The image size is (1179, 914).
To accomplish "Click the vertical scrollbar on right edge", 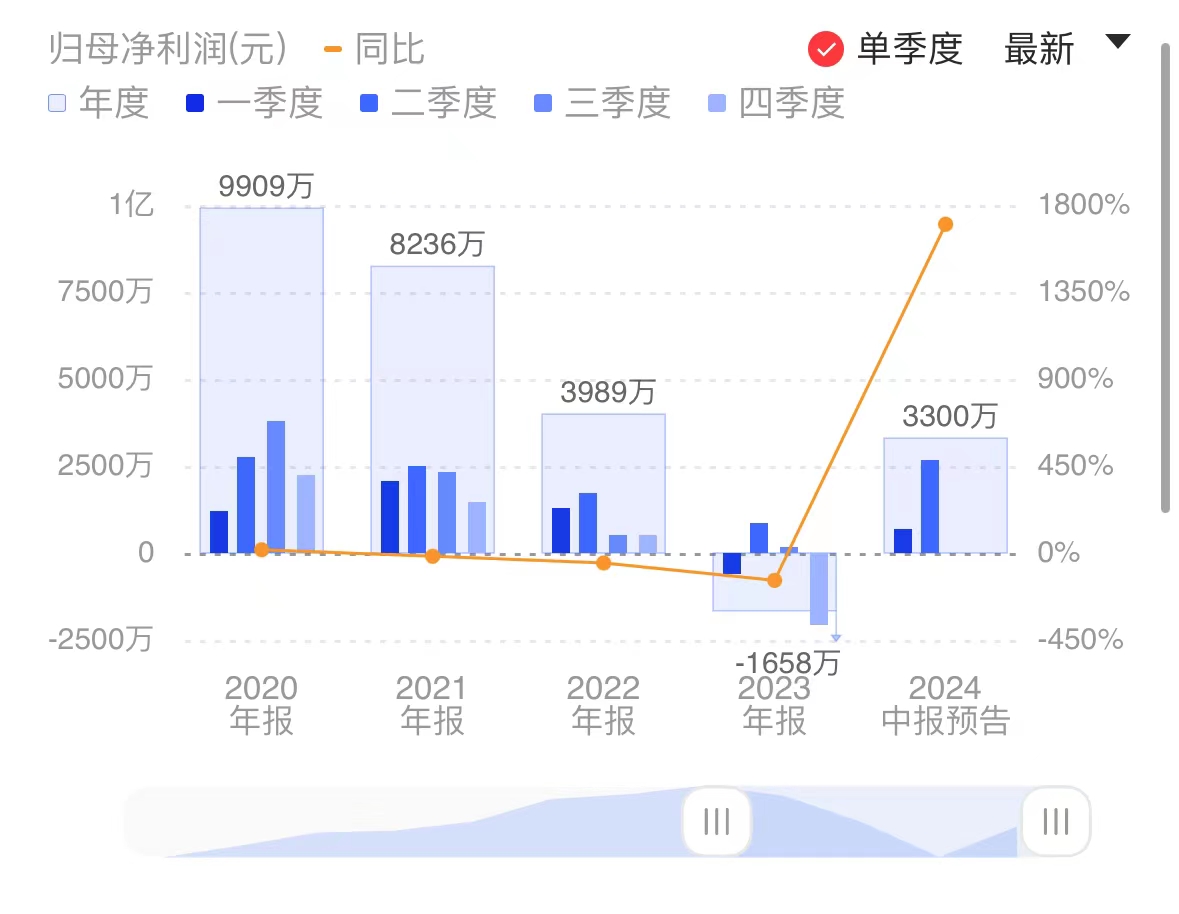I will [1165, 278].
